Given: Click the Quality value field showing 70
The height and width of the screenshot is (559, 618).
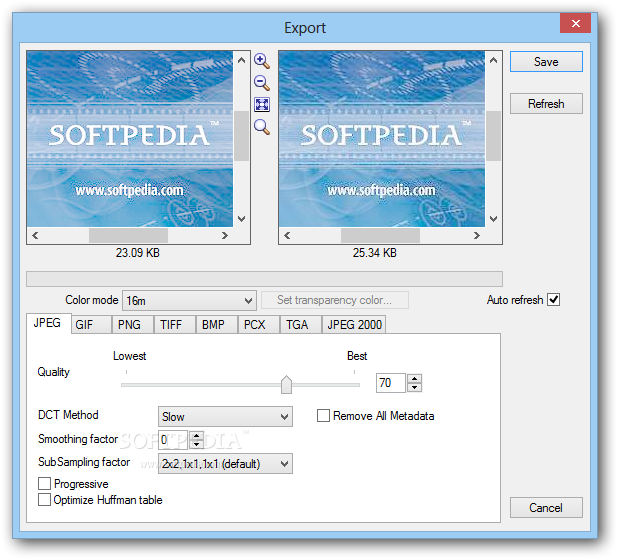Looking at the screenshot, I should pos(391,383).
